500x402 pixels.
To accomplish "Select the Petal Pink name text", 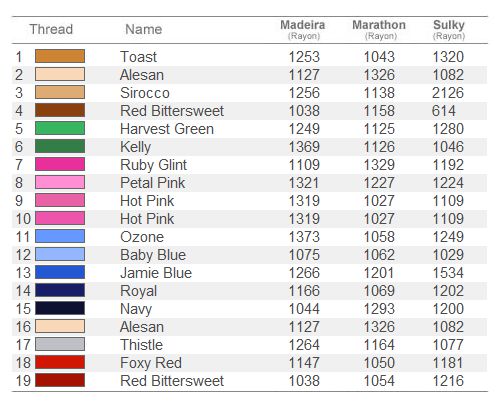I will [x=152, y=183].
